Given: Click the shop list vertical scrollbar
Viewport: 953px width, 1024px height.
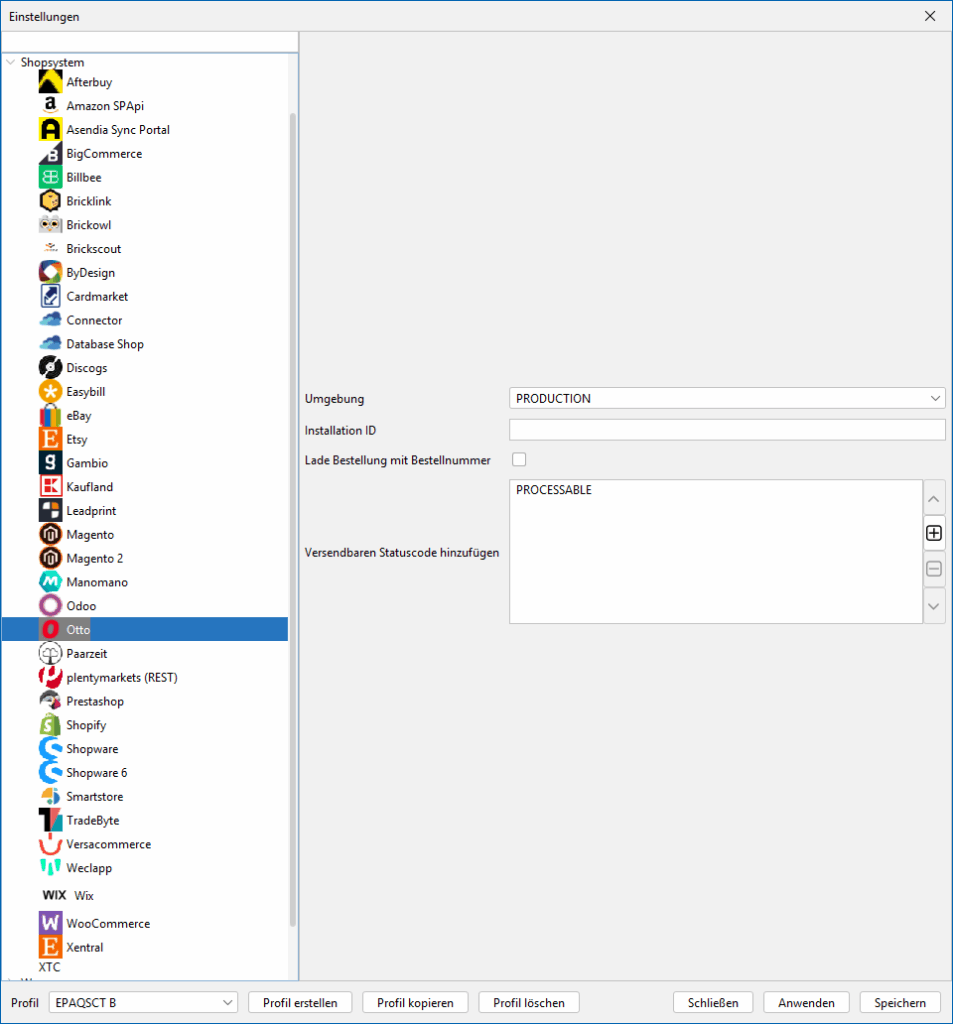Looking at the screenshot, I should [x=293, y=500].
